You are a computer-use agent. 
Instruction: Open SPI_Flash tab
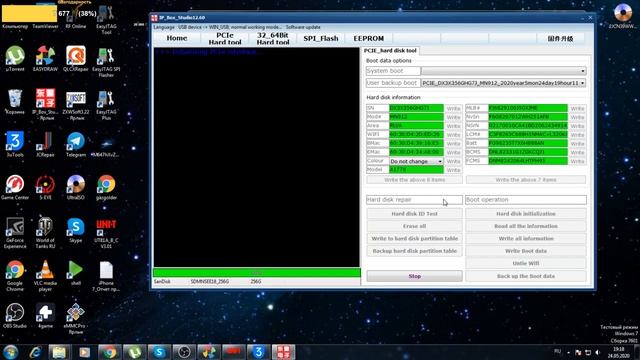pyautogui.click(x=321, y=38)
